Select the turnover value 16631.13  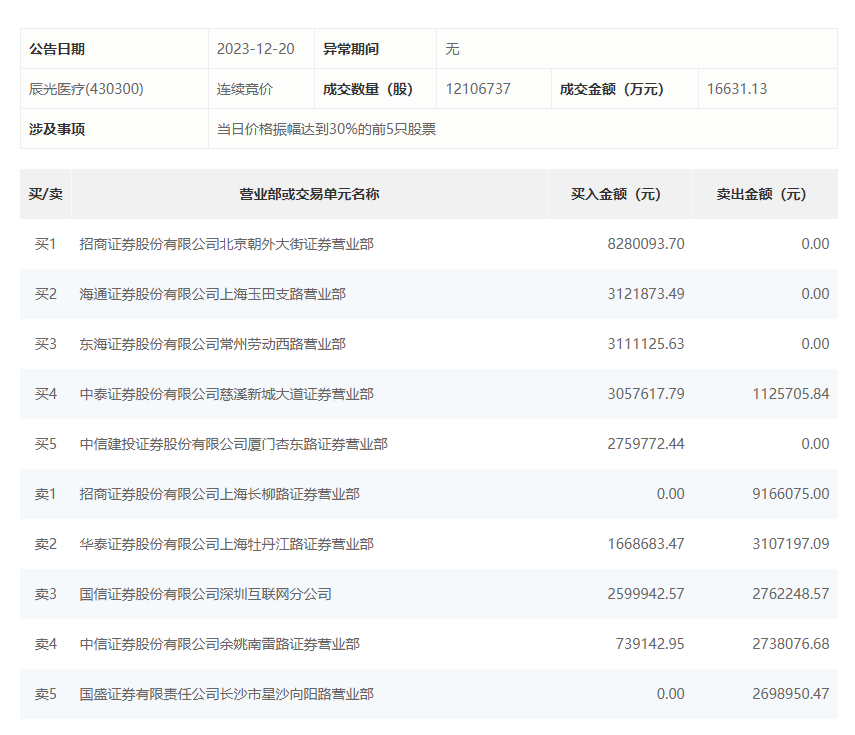(x=737, y=89)
